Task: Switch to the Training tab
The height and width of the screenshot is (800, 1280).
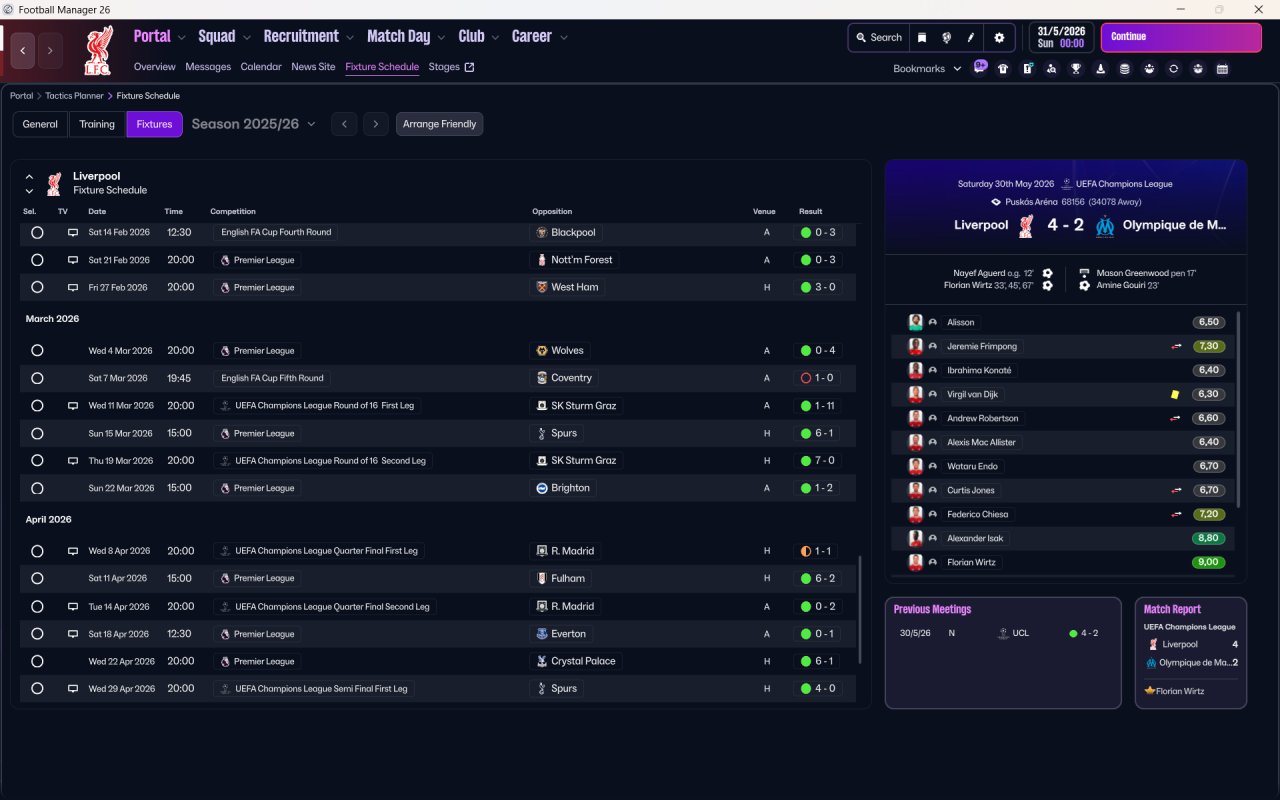Action: tap(97, 124)
